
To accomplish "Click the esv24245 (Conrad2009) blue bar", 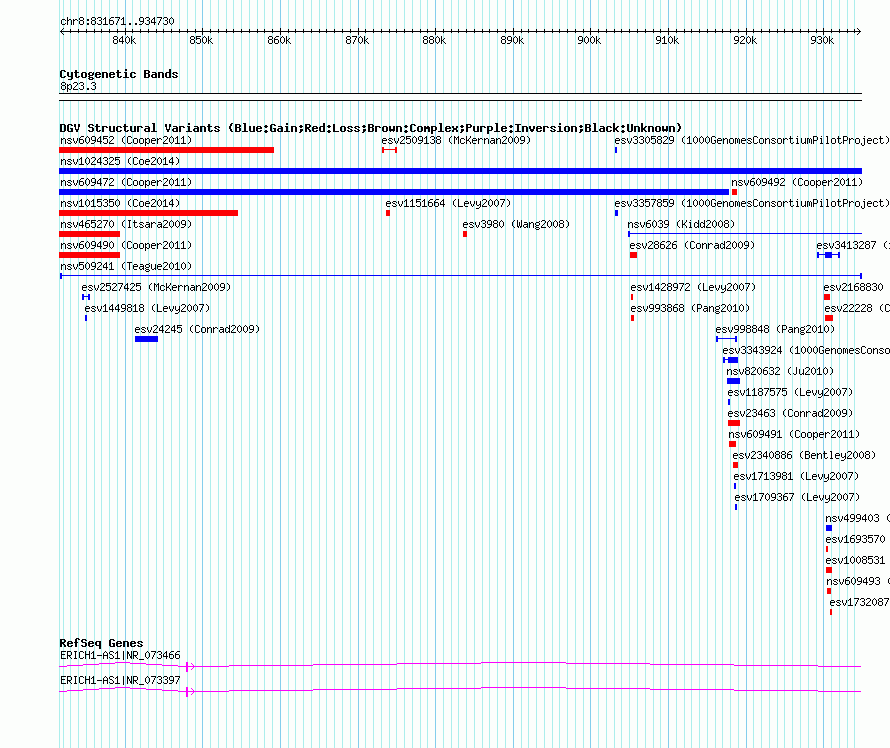I will (146, 339).
